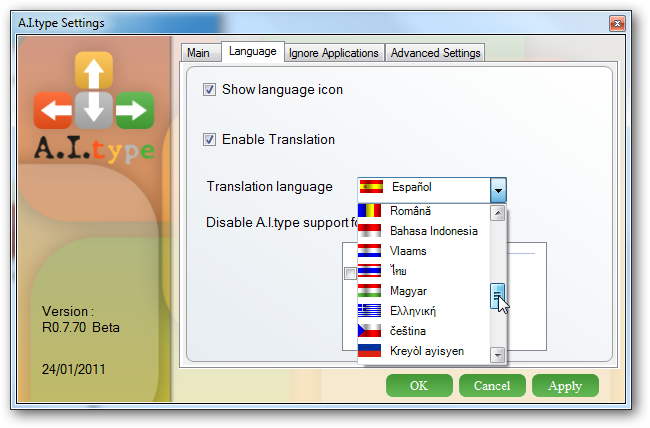
Task: Choose Ελληνικά from the dropdown list
Action: [x=424, y=311]
